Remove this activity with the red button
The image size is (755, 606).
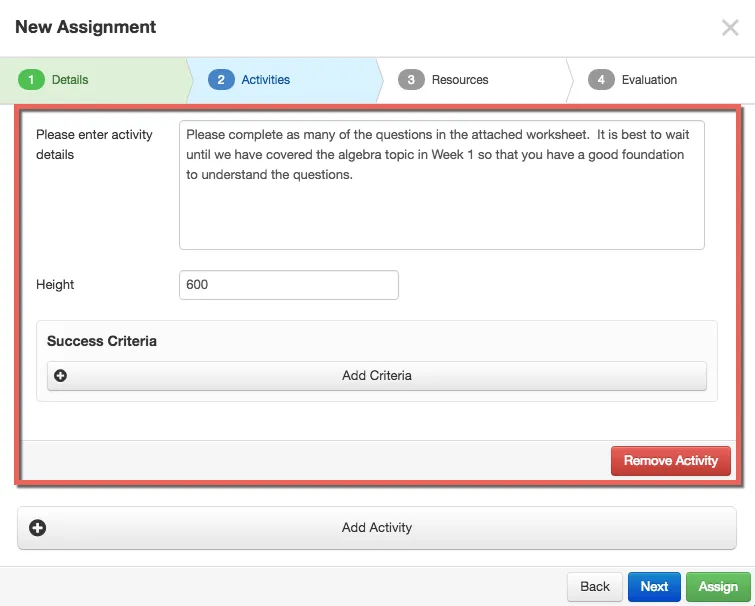pos(671,461)
